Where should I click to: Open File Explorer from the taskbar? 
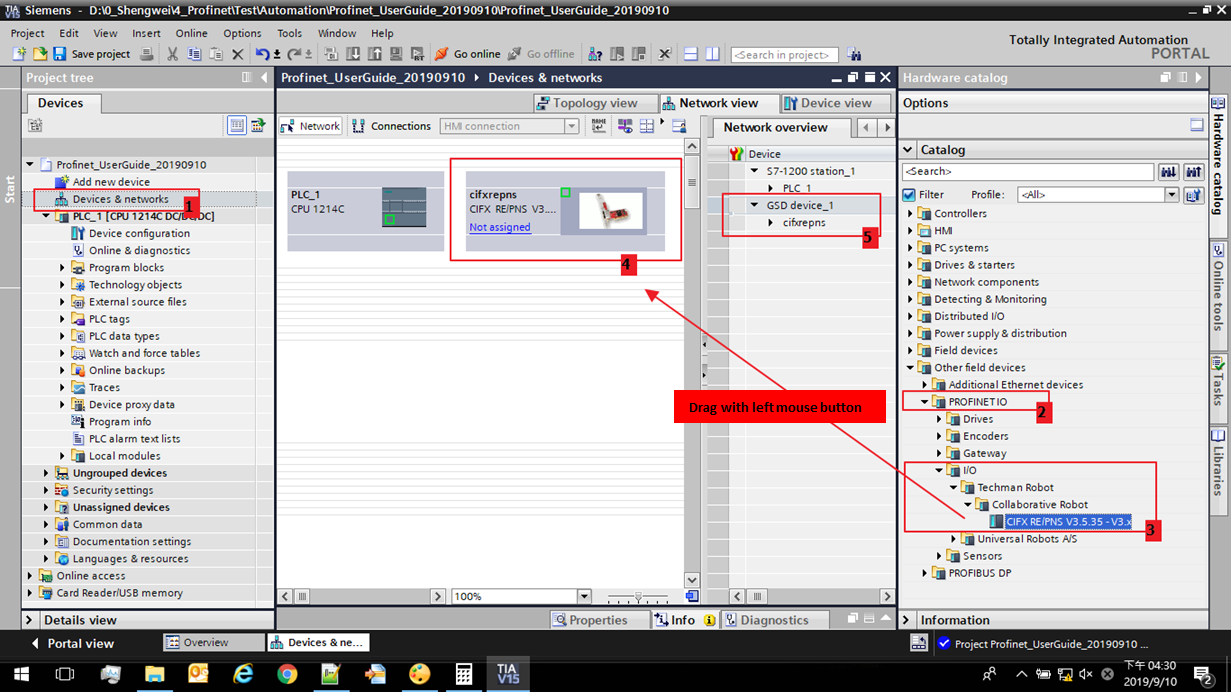click(x=155, y=674)
